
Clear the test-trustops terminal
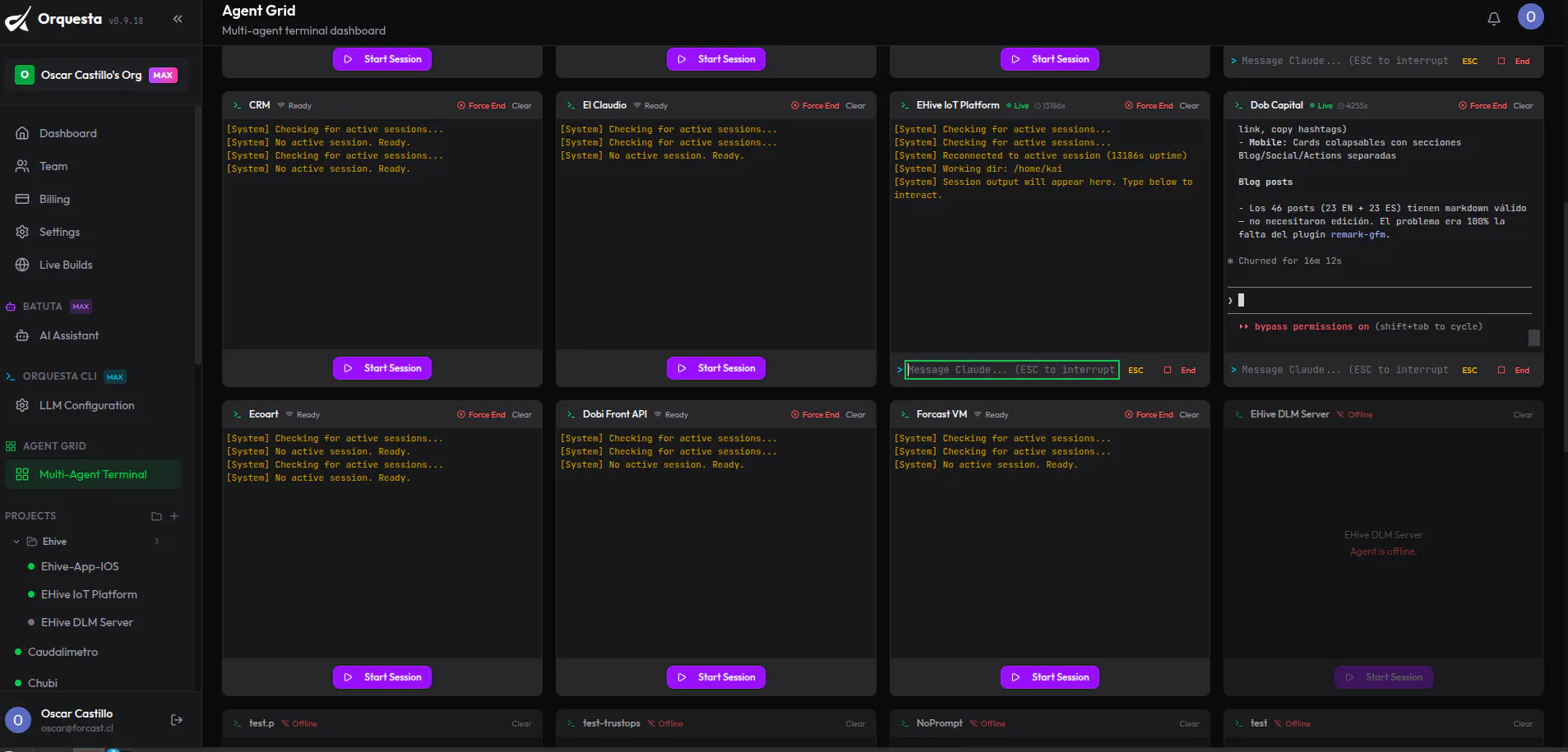pos(855,723)
